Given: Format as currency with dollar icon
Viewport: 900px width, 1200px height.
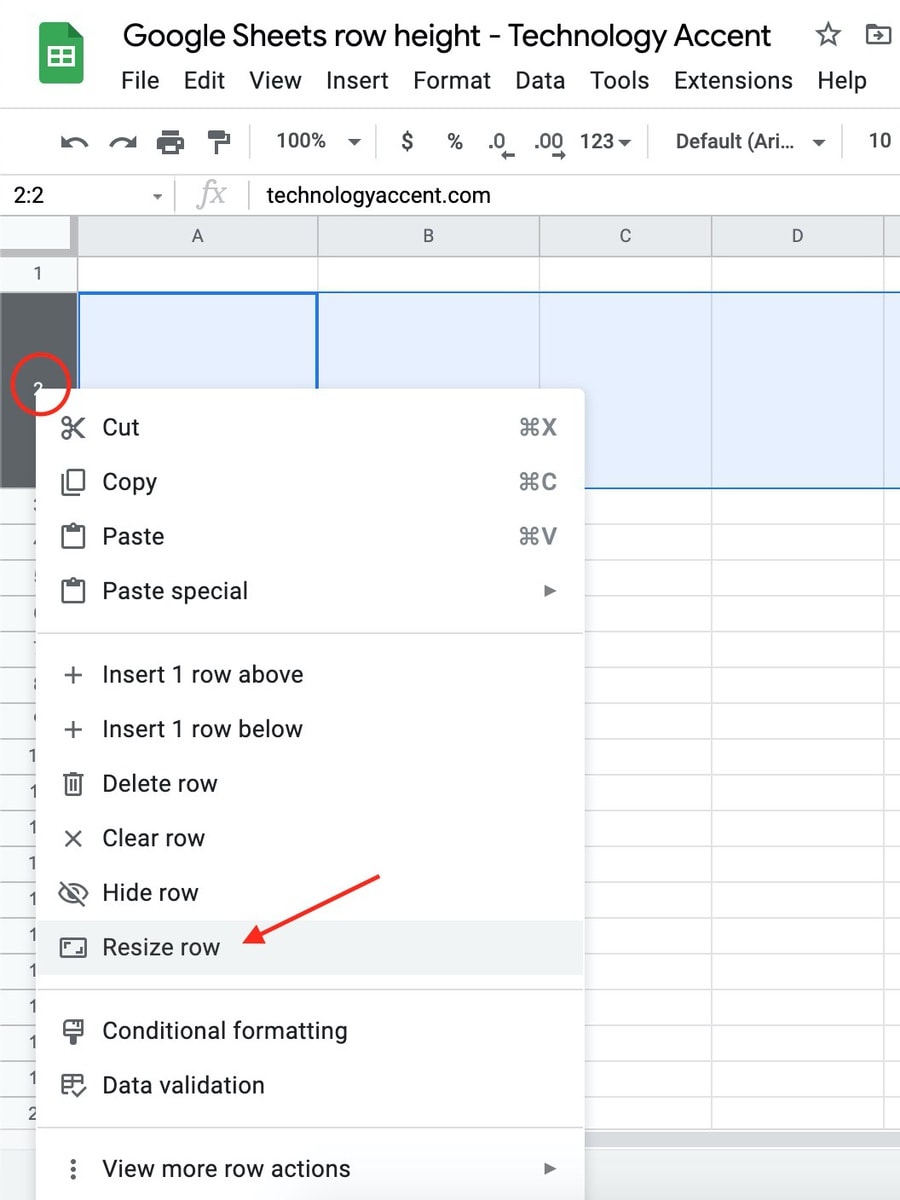Looking at the screenshot, I should (407, 142).
